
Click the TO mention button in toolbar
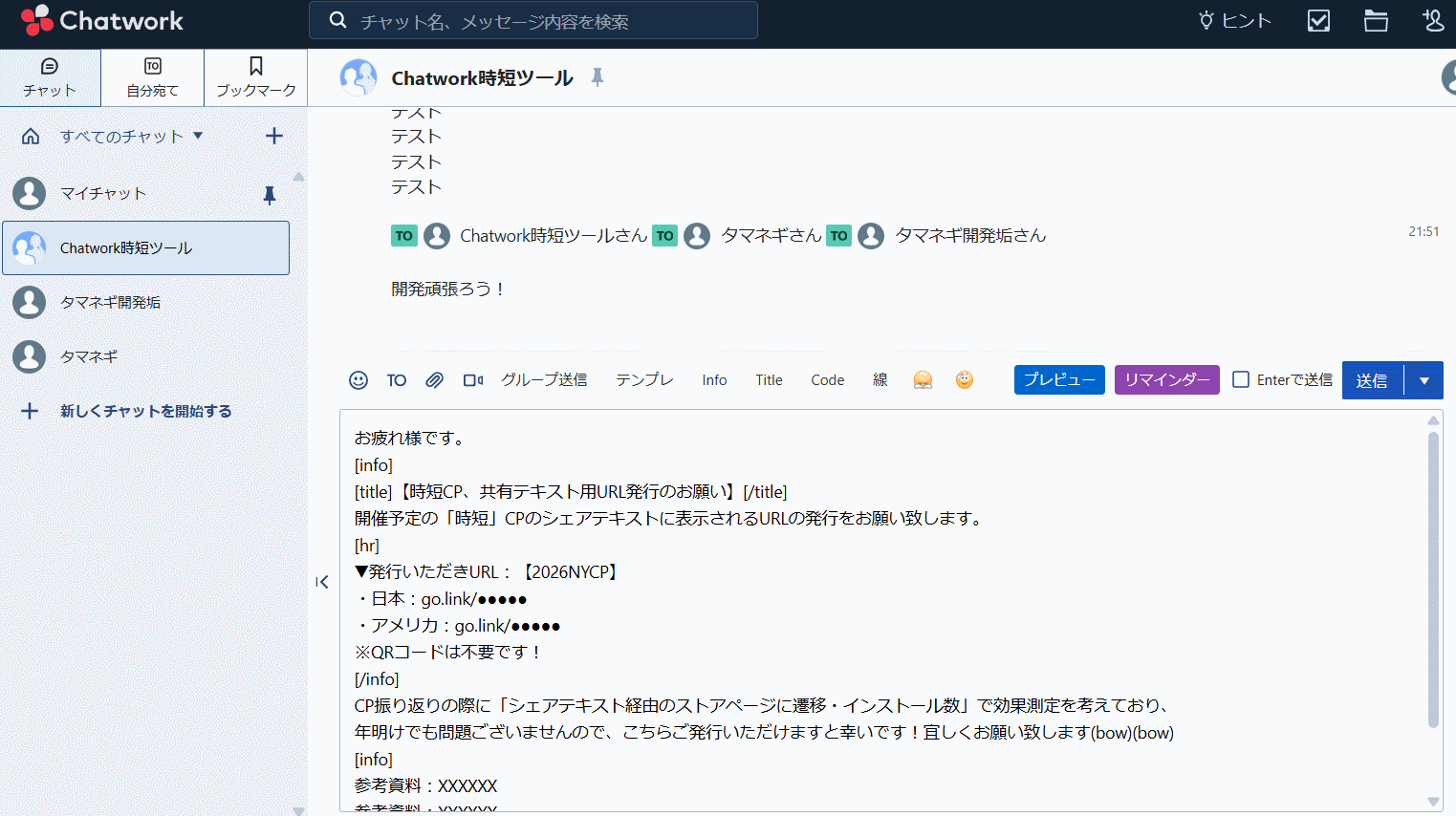point(397,380)
